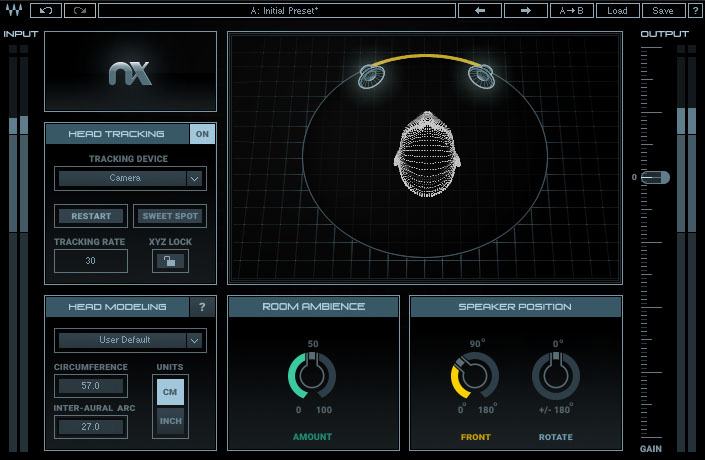This screenshot has width=705, height=460.
Task: Click the redo arrow icon
Action: coord(79,11)
